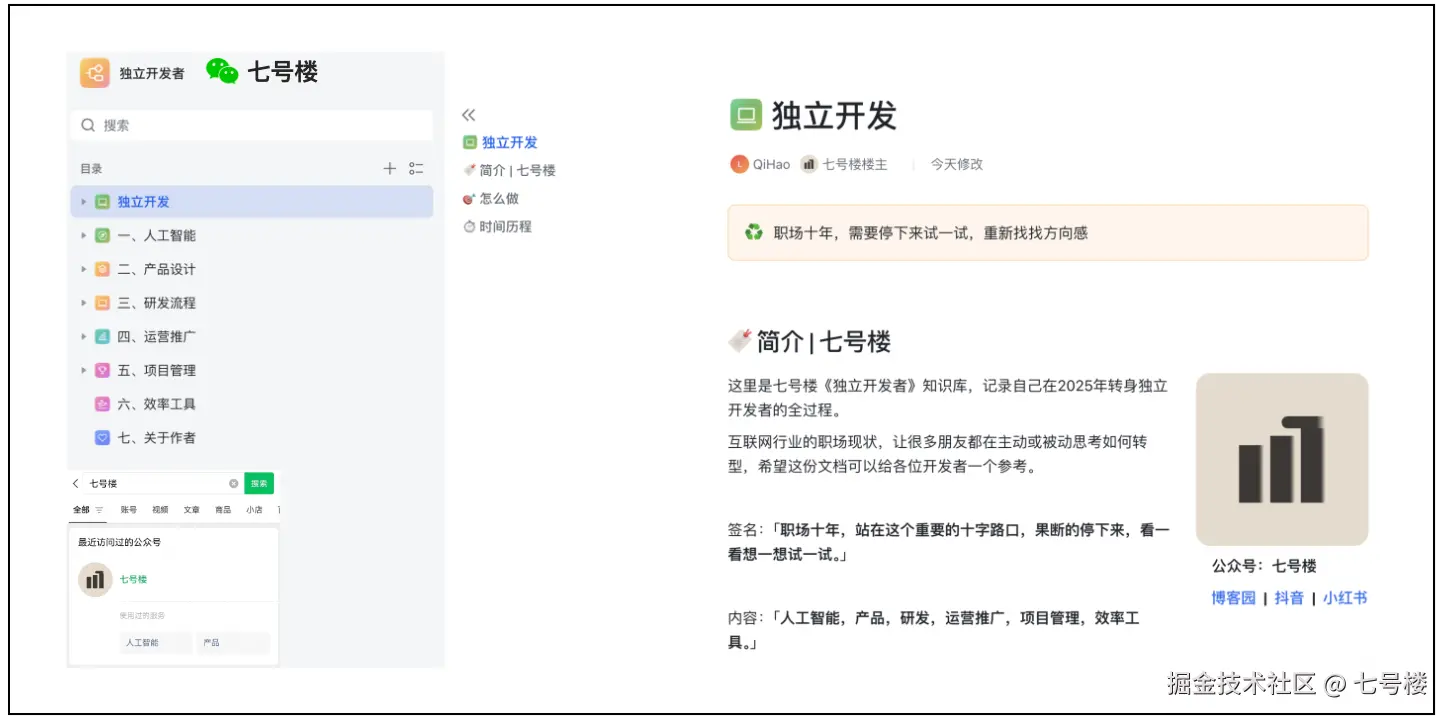Open the 小红书 link

click(x=1345, y=598)
